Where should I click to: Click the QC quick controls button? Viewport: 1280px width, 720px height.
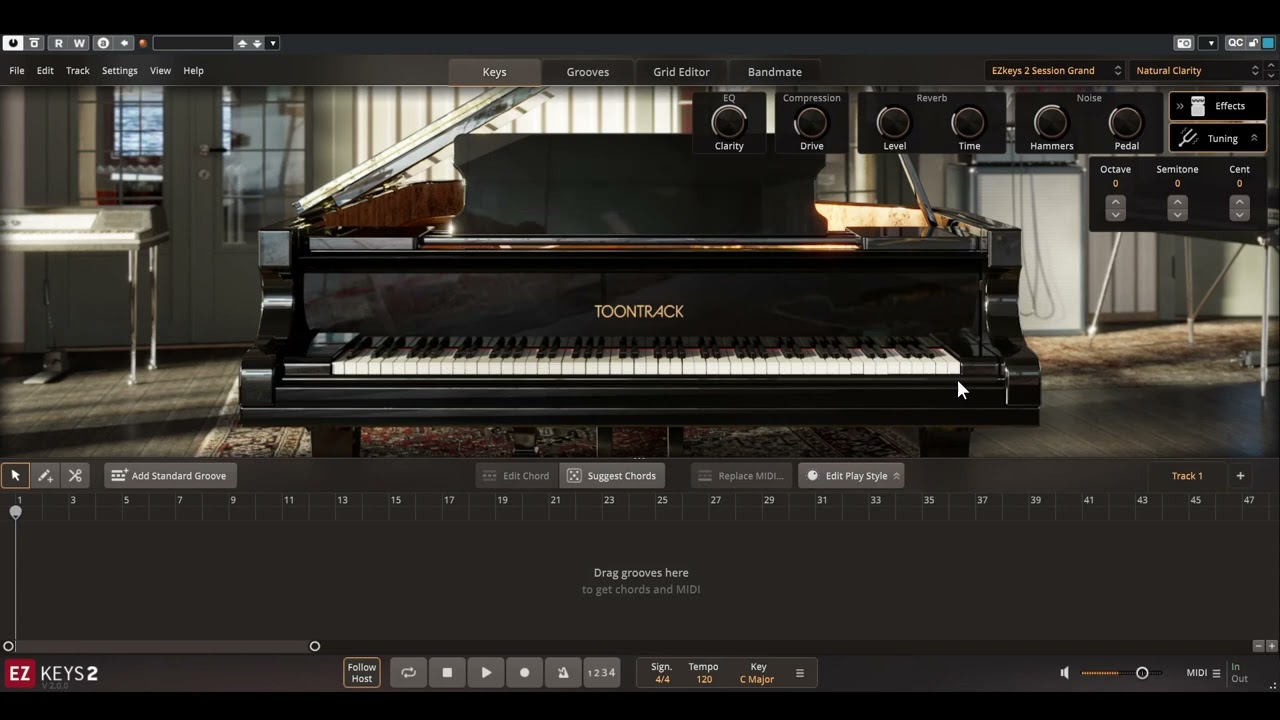[1235, 43]
